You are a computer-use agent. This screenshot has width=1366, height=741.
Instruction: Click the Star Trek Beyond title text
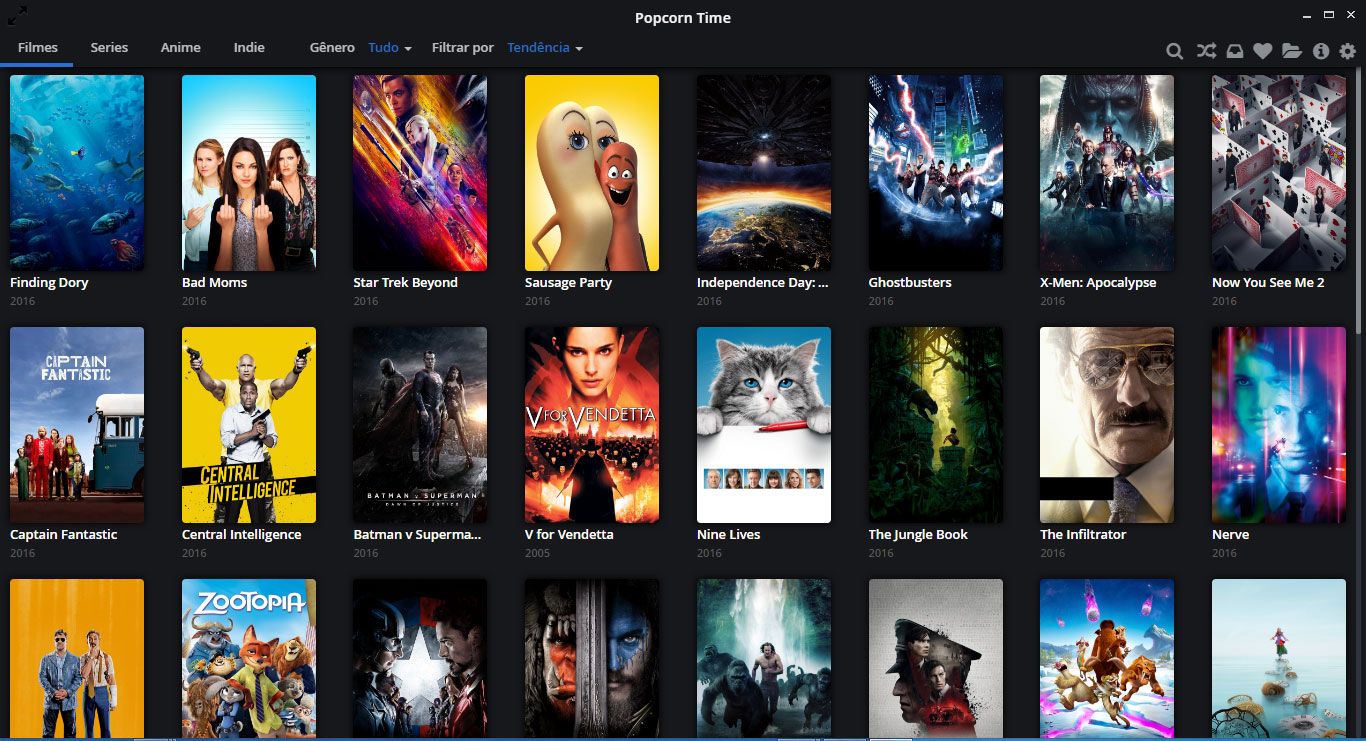(405, 283)
